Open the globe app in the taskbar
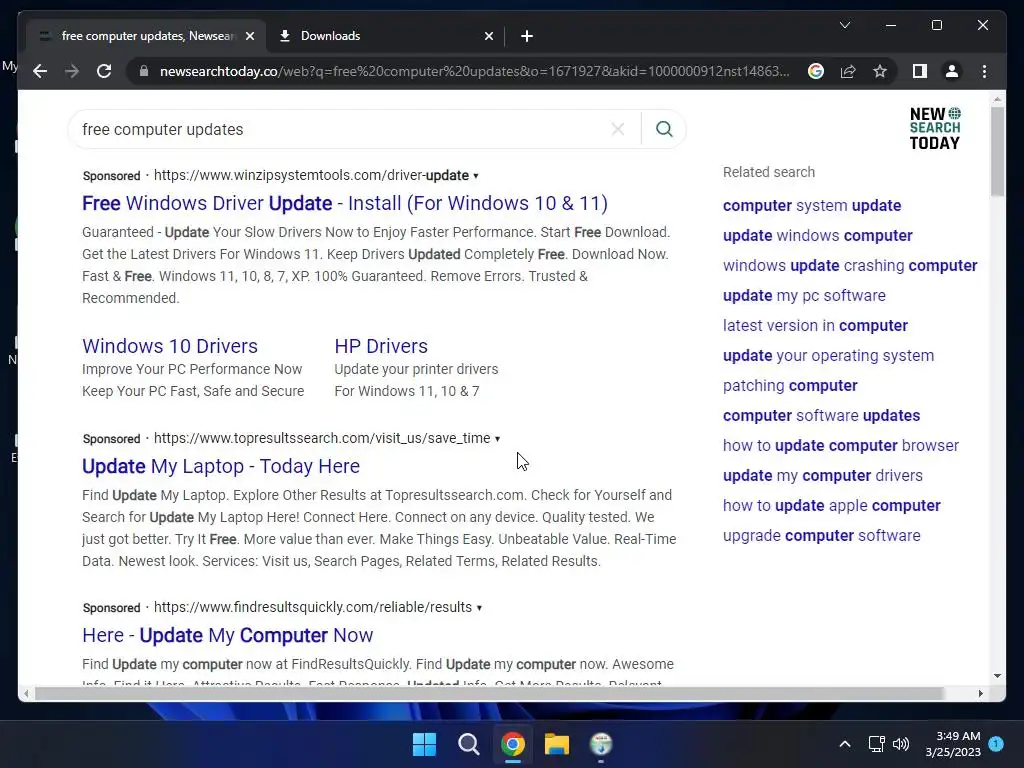This screenshot has width=1024, height=768. point(601,744)
